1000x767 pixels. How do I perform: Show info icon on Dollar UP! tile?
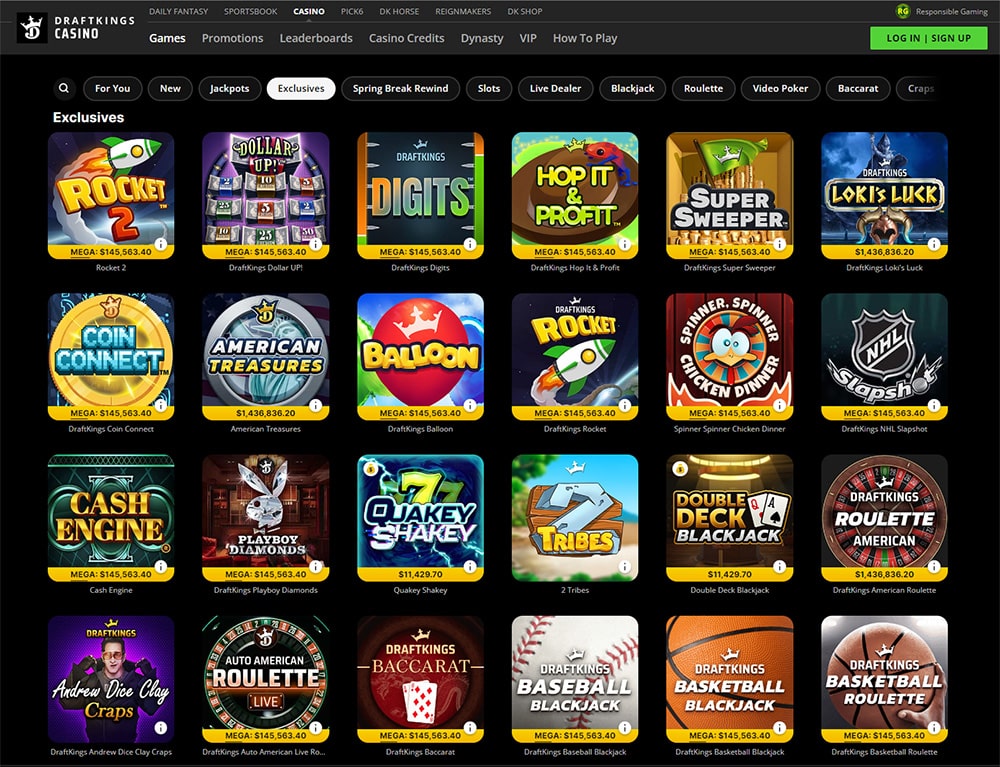click(316, 244)
